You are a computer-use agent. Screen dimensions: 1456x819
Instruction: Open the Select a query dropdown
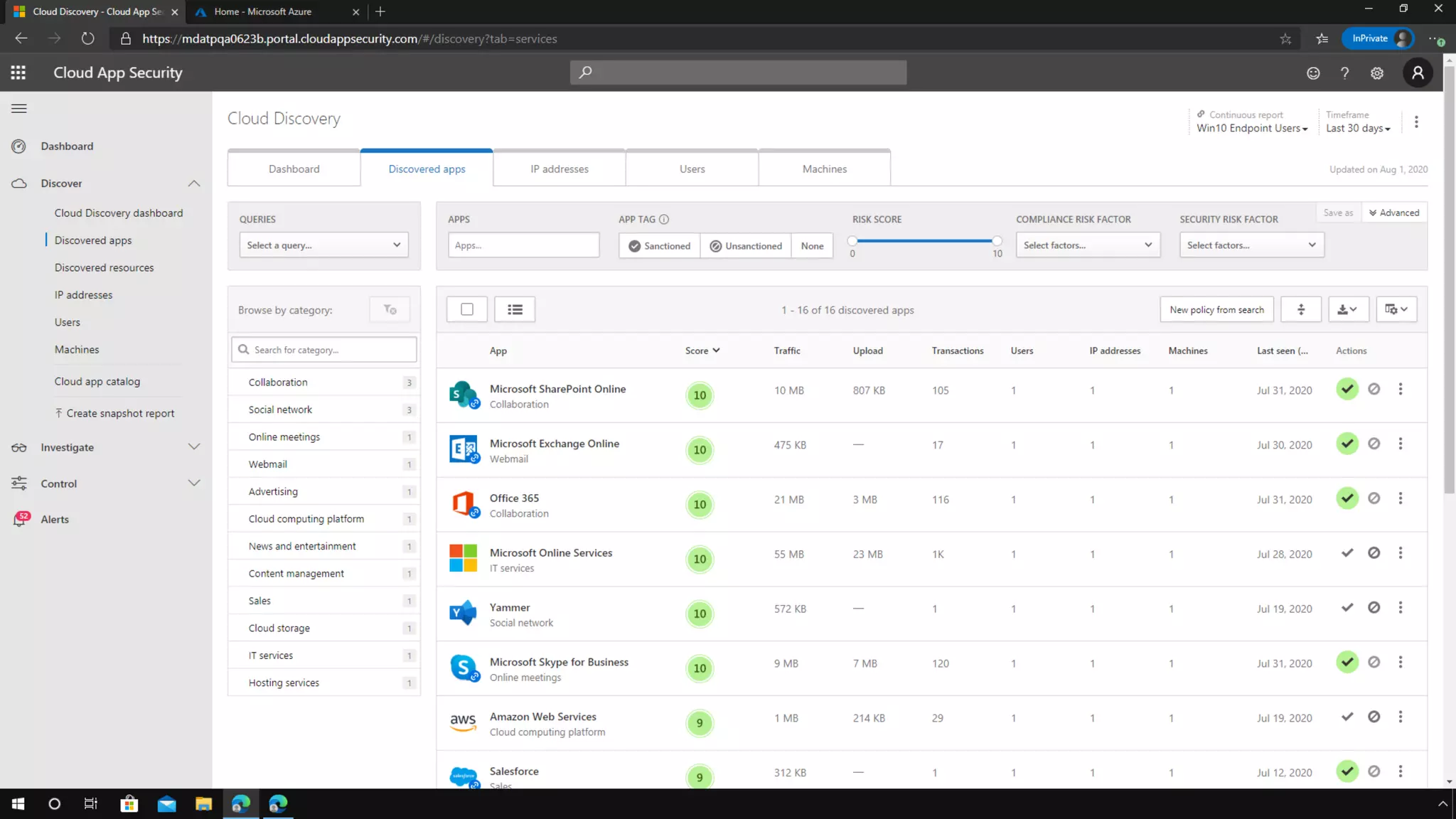pyautogui.click(x=323, y=245)
